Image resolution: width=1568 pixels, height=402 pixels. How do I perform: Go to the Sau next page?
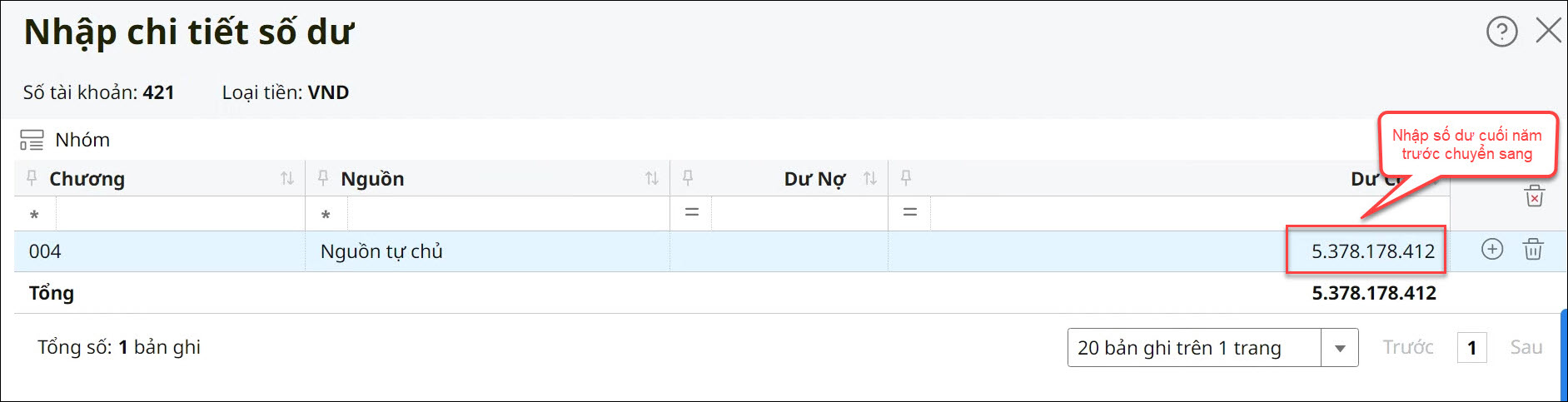click(x=1526, y=348)
